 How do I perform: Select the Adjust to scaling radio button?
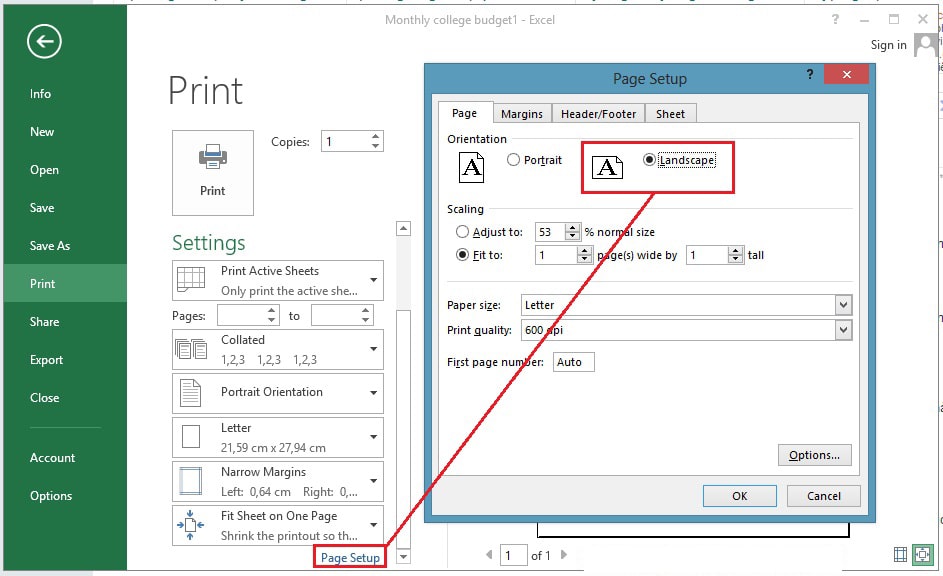pyautogui.click(x=462, y=231)
